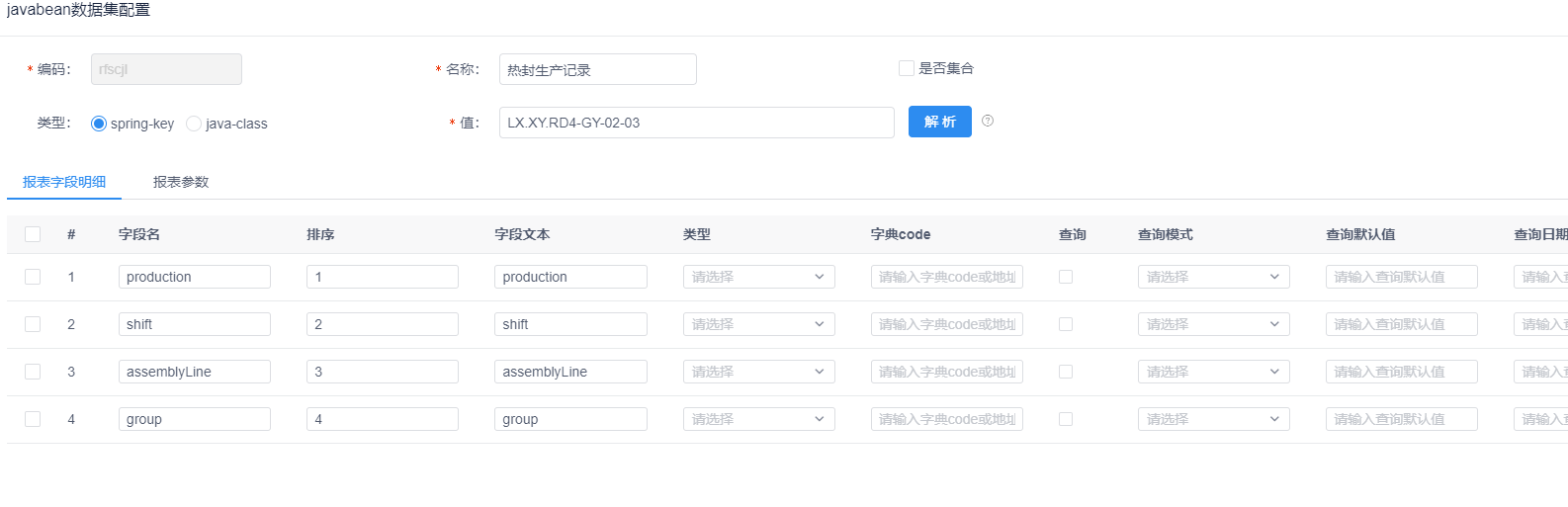Viewport: 1568px width, 507px height.
Task: Click the 排序 input with value 1
Action: coord(383,277)
